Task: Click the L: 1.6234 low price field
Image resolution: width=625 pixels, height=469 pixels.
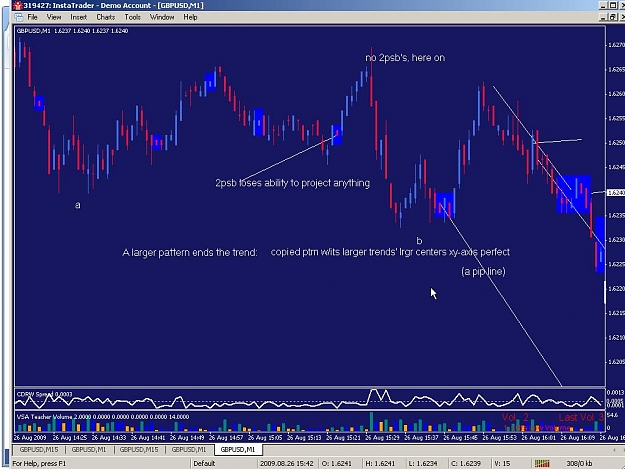Action: (423, 463)
